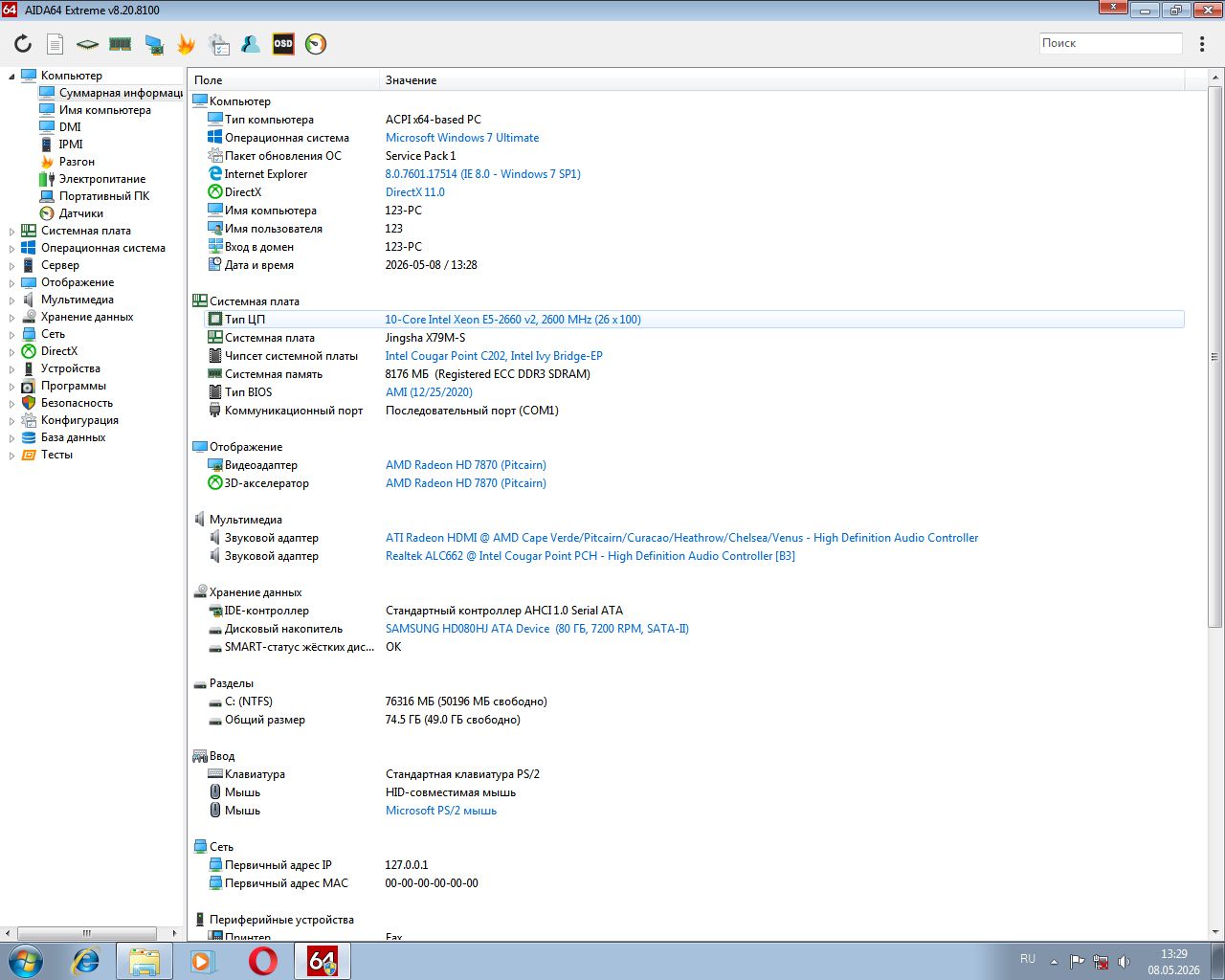This screenshot has height=980, width=1225.
Task: Open the CPU chip toolbar icon
Action: 87,44
